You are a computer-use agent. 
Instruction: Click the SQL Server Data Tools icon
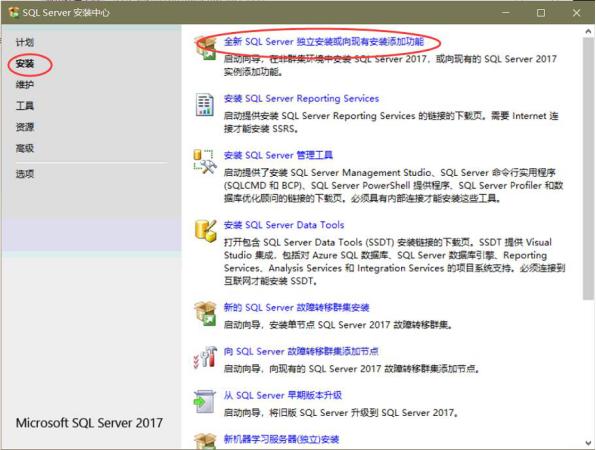click(x=206, y=231)
